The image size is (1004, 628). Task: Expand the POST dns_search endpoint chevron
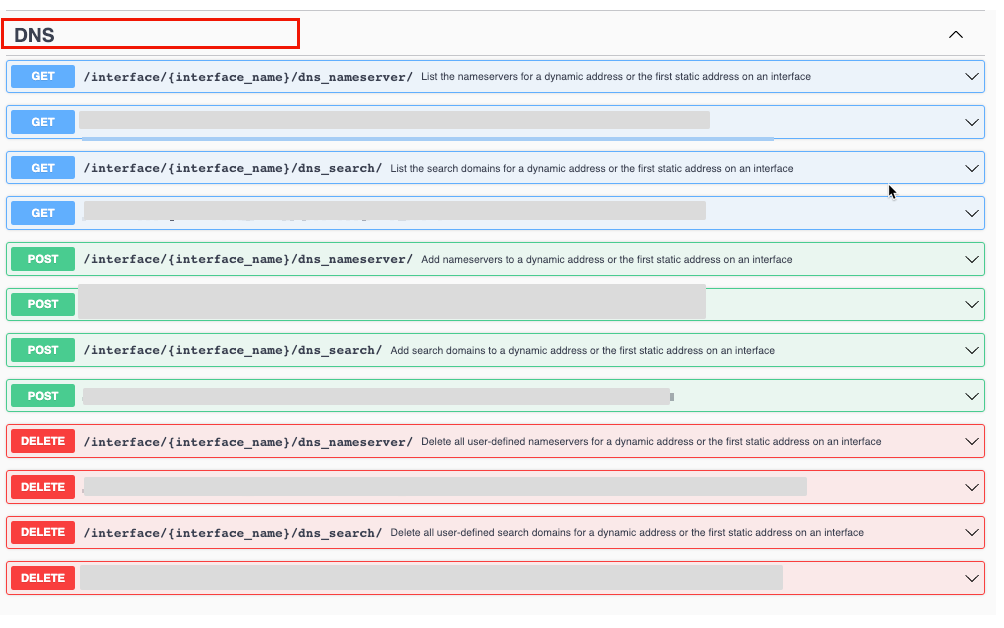point(971,350)
